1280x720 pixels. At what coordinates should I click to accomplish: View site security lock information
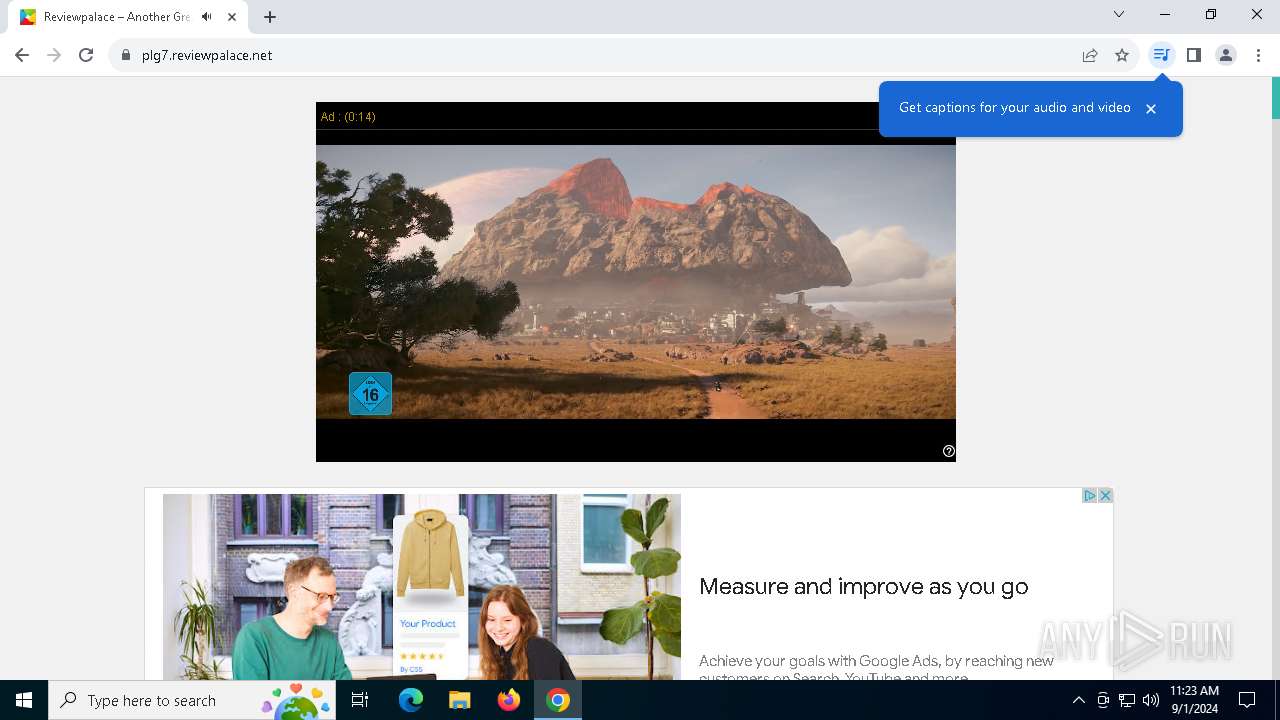click(x=126, y=55)
